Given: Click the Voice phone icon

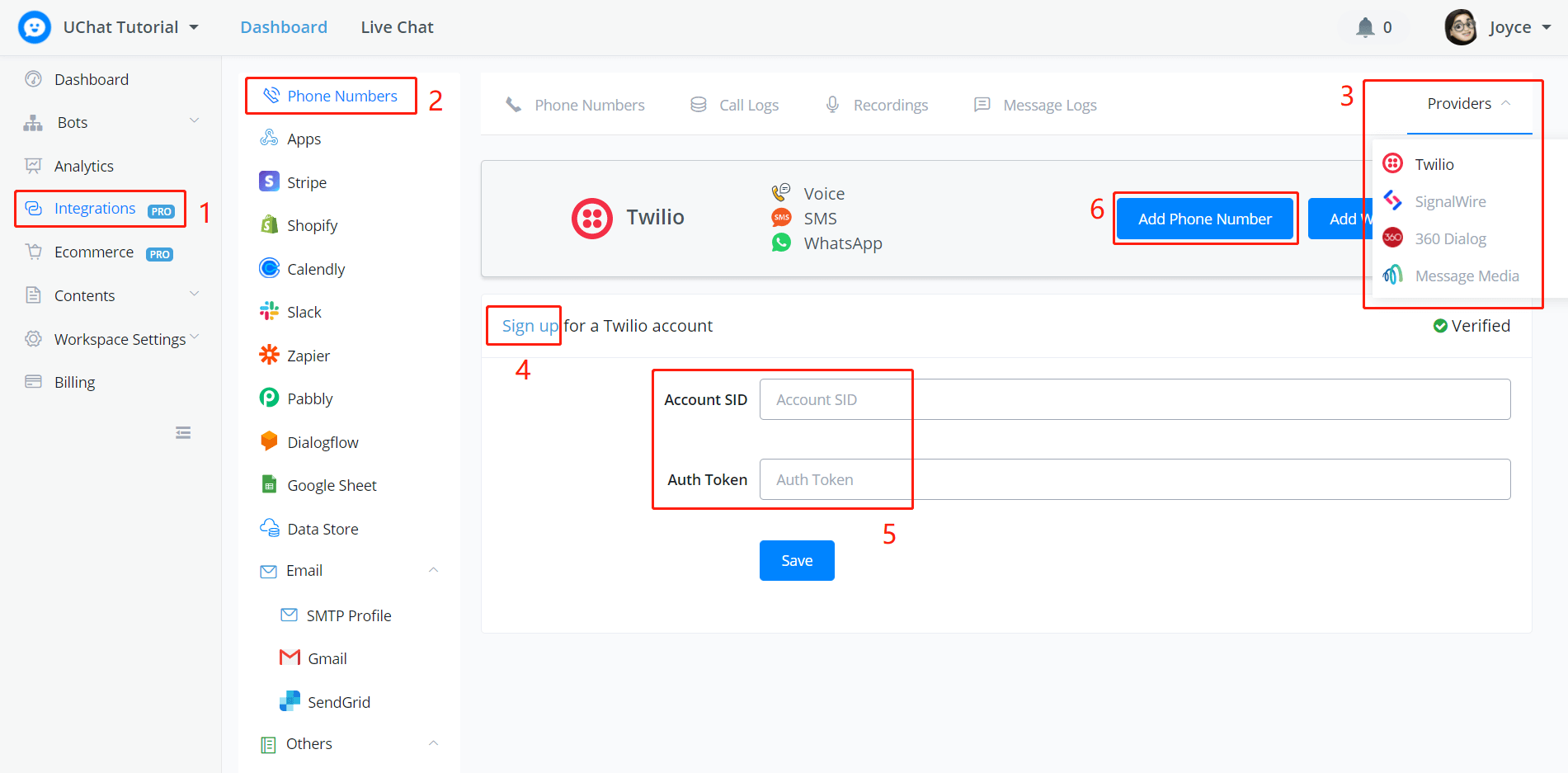Looking at the screenshot, I should click(781, 193).
